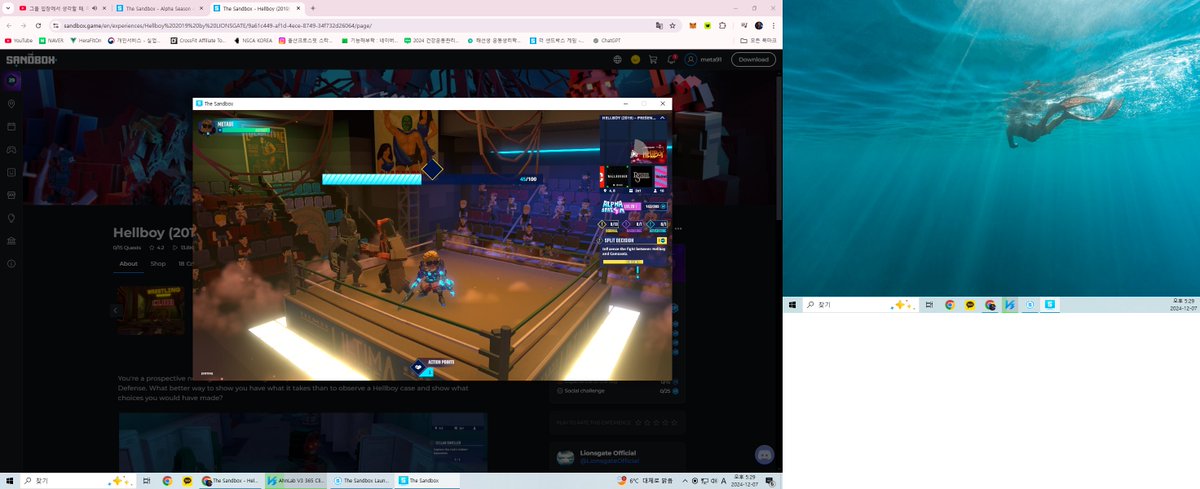Image resolution: width=1200 pixels, height=489 pixels.
Task: Click the sandbox.game address bar
Action: click(350, 25)
